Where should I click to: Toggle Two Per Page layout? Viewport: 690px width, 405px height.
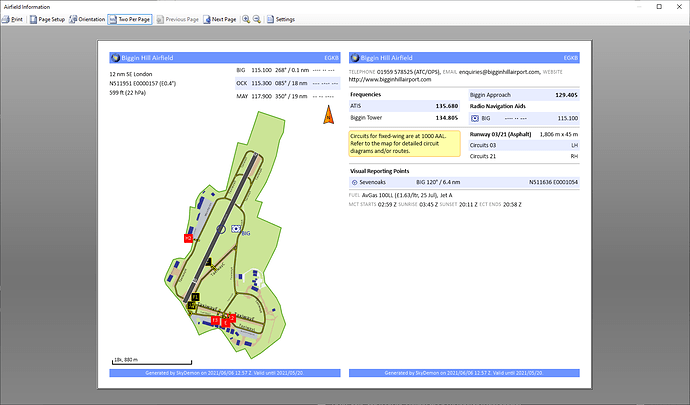130,19
